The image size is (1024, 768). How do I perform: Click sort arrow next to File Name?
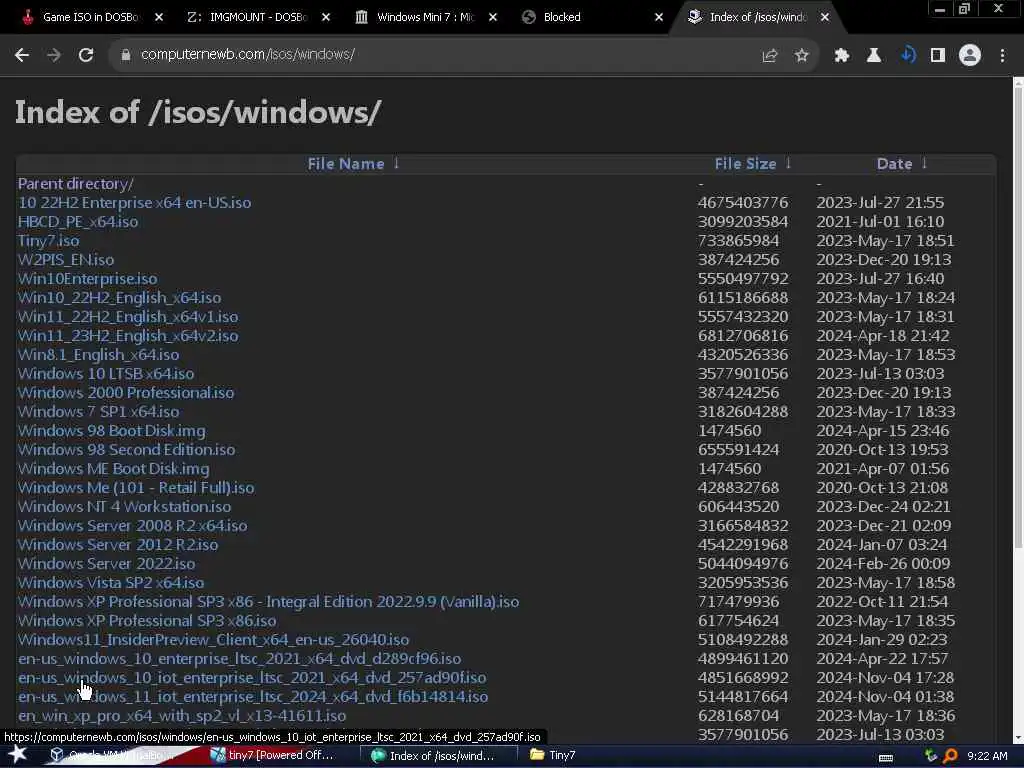(396, 163)
